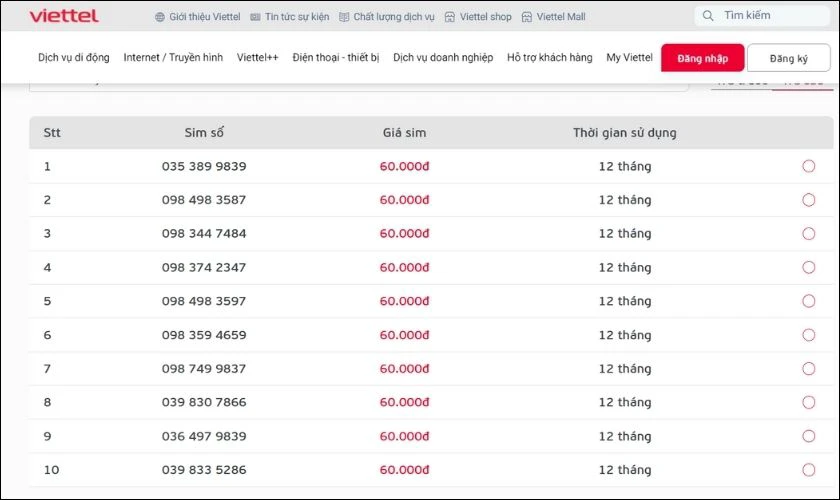Select the radio button for sim 035 389 9839
The height and width of the screenshot is (500, 840).
coord(808,166)
